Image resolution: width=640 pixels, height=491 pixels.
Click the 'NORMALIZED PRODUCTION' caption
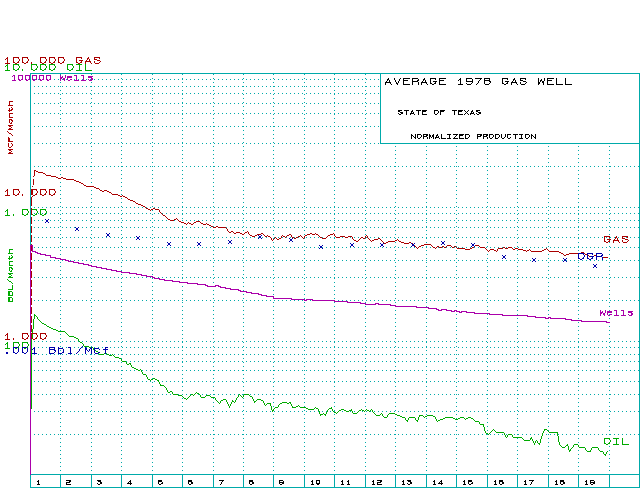[472, 136]
